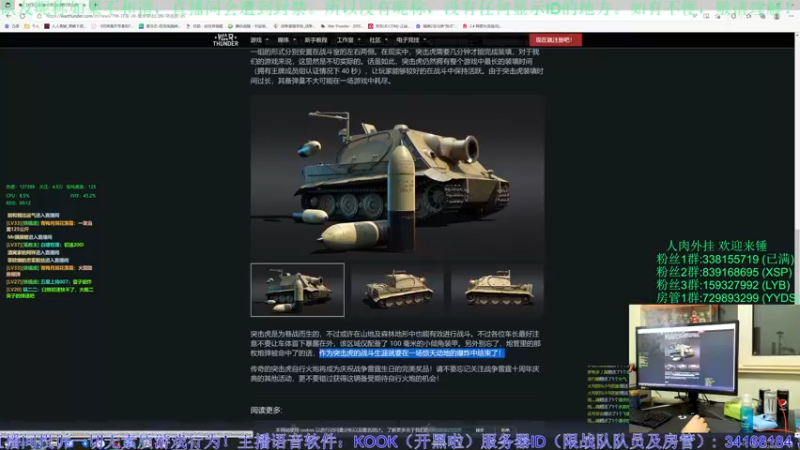Open the War Thunder bookmark in bookmarks bar
This screenshot has width=800, height=450.
tap(342, 26)
